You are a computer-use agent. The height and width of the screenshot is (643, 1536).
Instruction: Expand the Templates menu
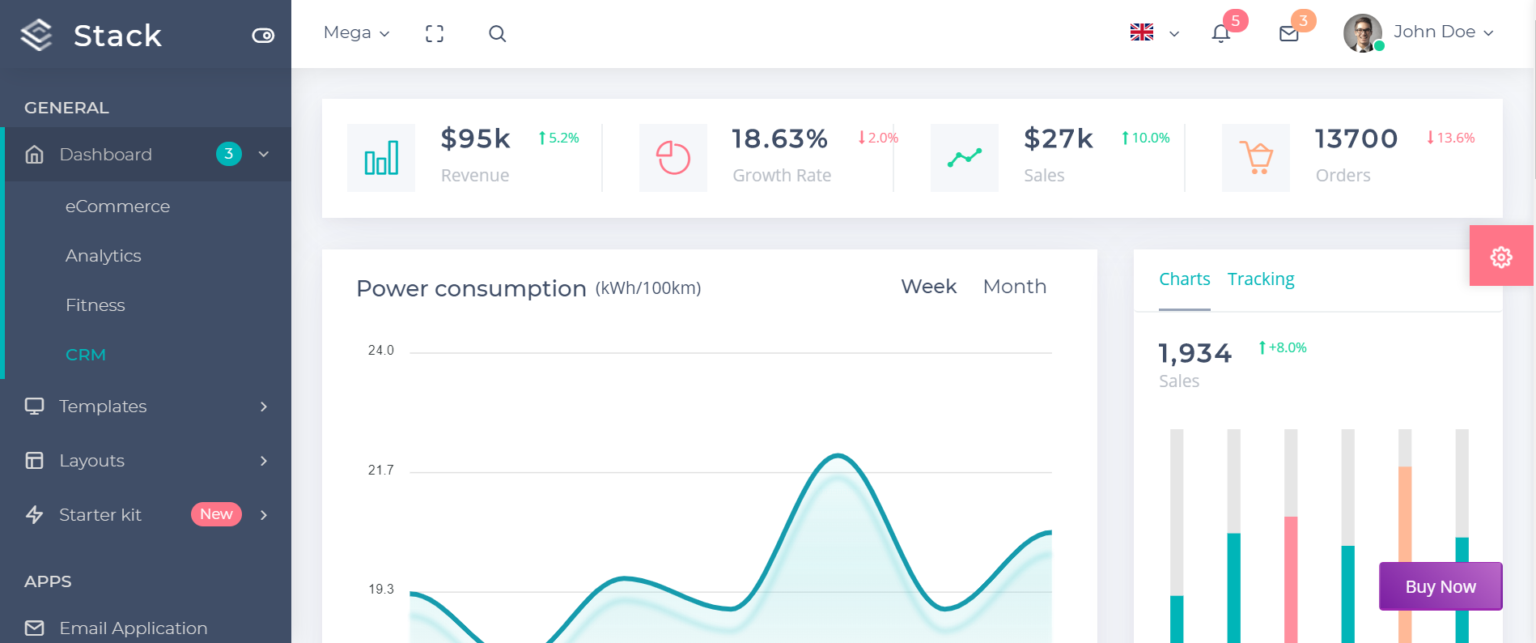(105, 406)
